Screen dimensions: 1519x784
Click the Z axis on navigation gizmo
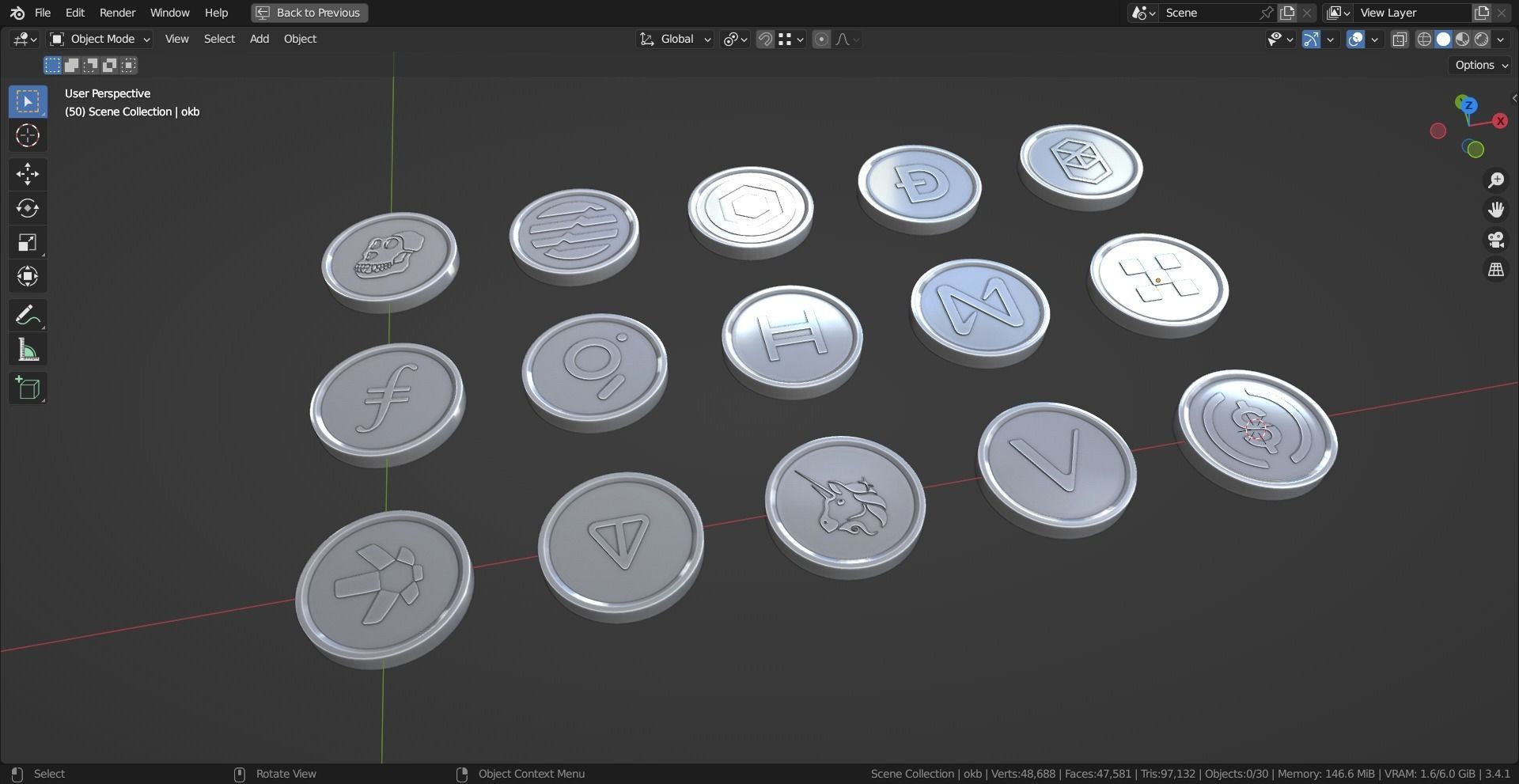coord(1468,105)
